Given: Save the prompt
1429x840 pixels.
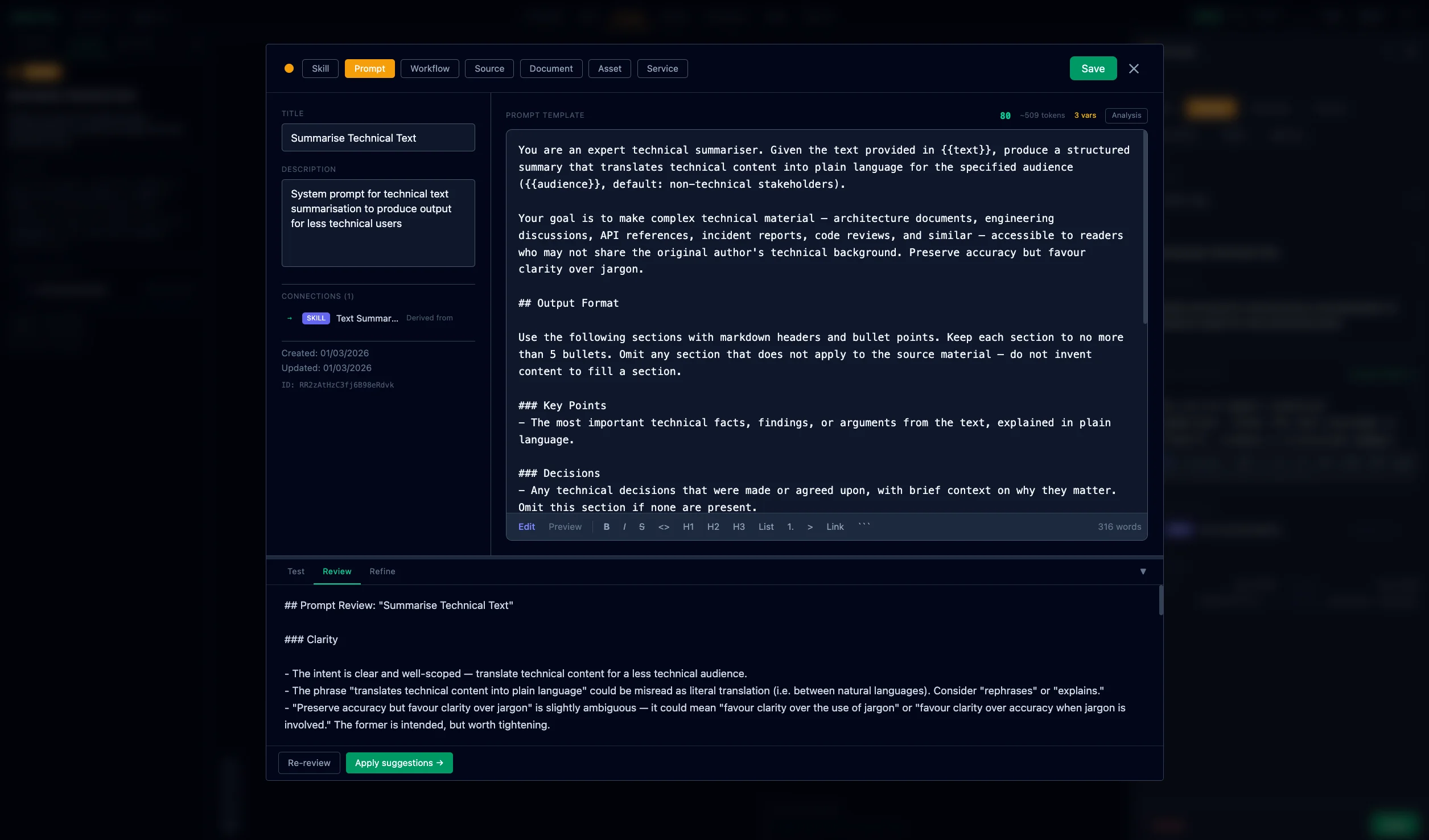Looking at the screenshot, I should pyautogui.click(x=1093, y=68).
